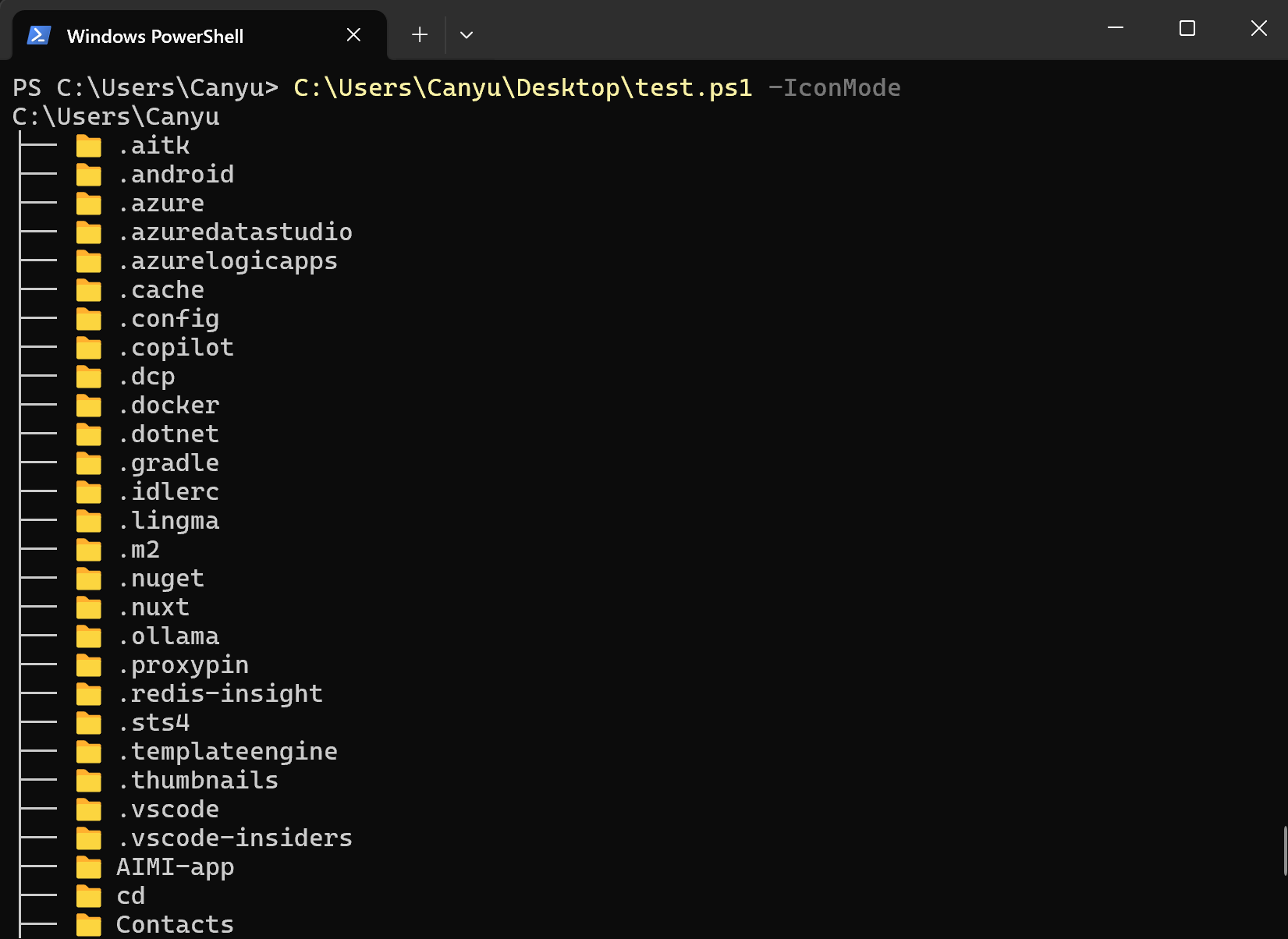Close the Windows PowerShell tab

[x=353, y=35]
